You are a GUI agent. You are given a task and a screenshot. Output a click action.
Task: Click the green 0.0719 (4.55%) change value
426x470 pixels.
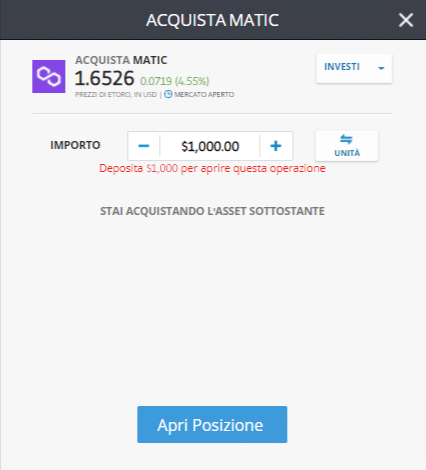[x=174, y=81]
